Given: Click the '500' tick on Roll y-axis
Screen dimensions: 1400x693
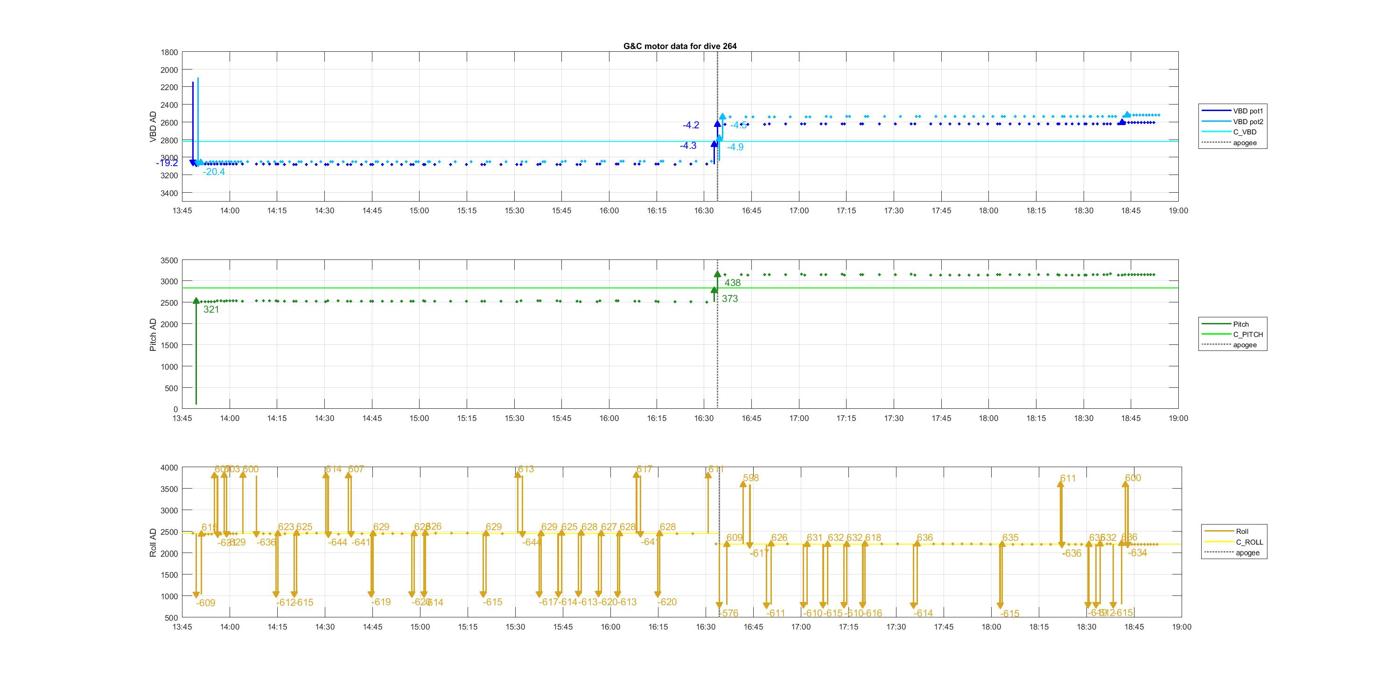Looking at the screenshot, I should point(172,618).
